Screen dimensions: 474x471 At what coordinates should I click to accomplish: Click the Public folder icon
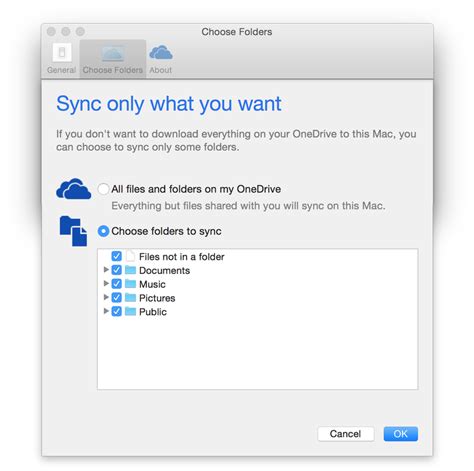tap(130, 311)
